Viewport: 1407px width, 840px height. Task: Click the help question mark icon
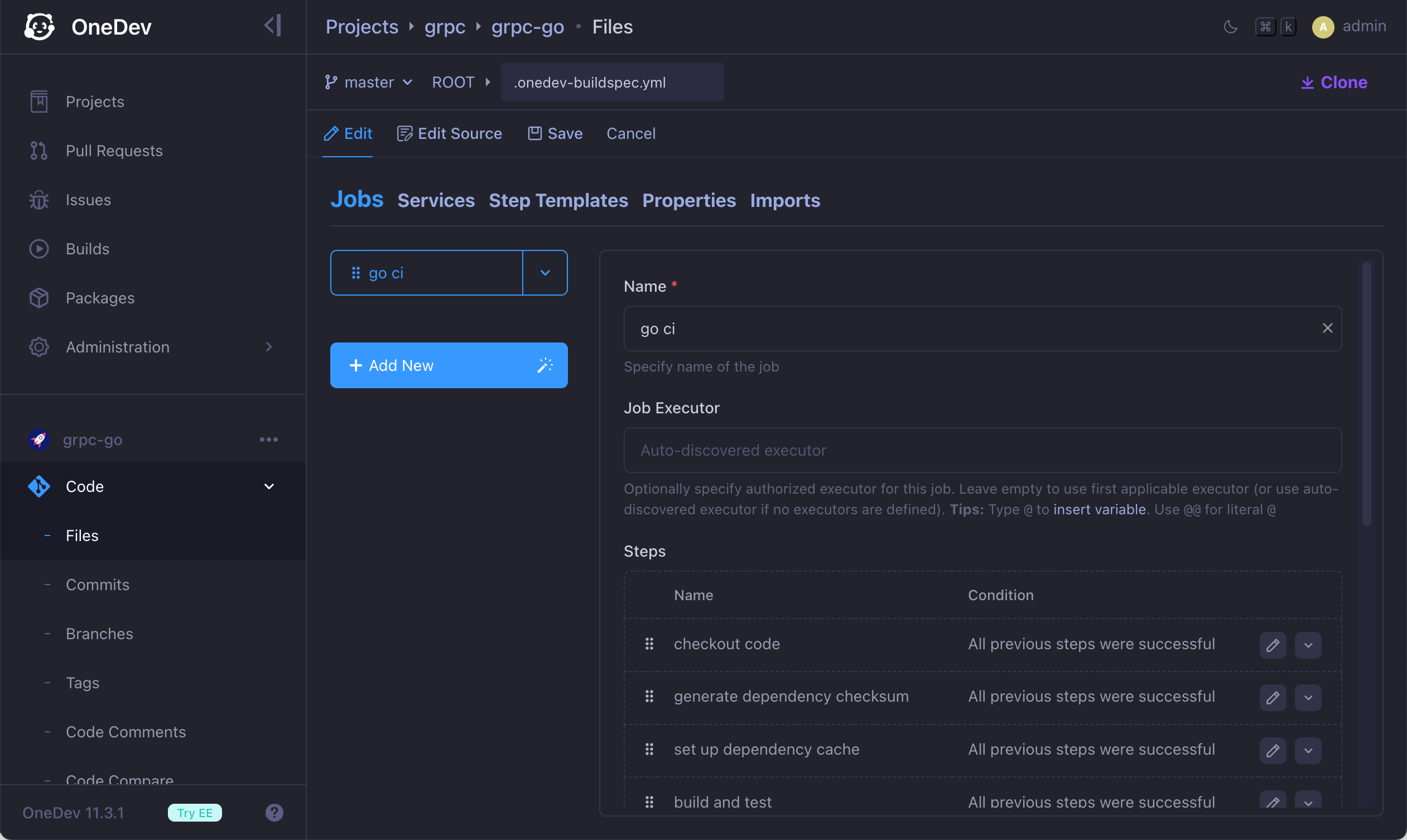tap(274, 813)
